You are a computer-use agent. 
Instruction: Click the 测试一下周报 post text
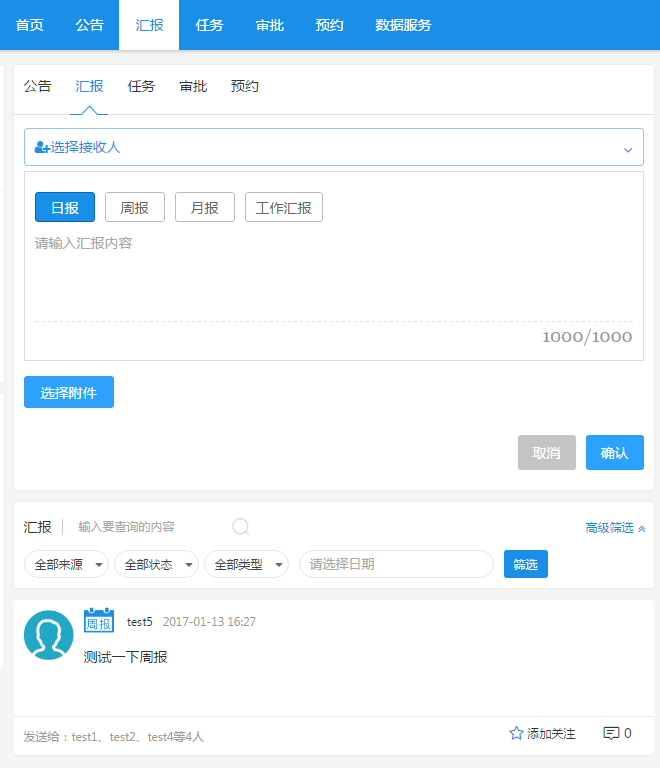click(x=126, y=657)
